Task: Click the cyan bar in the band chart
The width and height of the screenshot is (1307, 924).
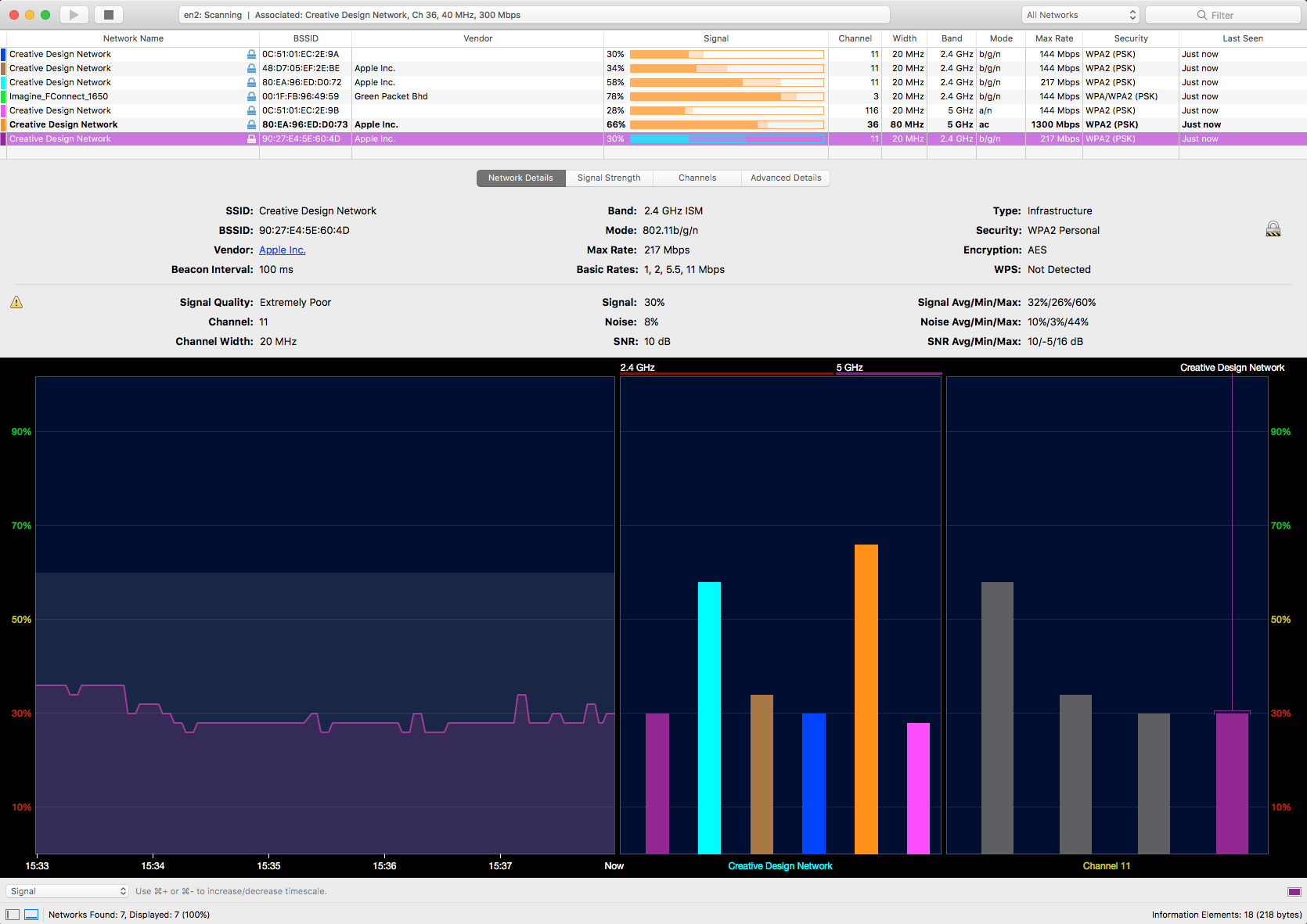Action: 709,717
